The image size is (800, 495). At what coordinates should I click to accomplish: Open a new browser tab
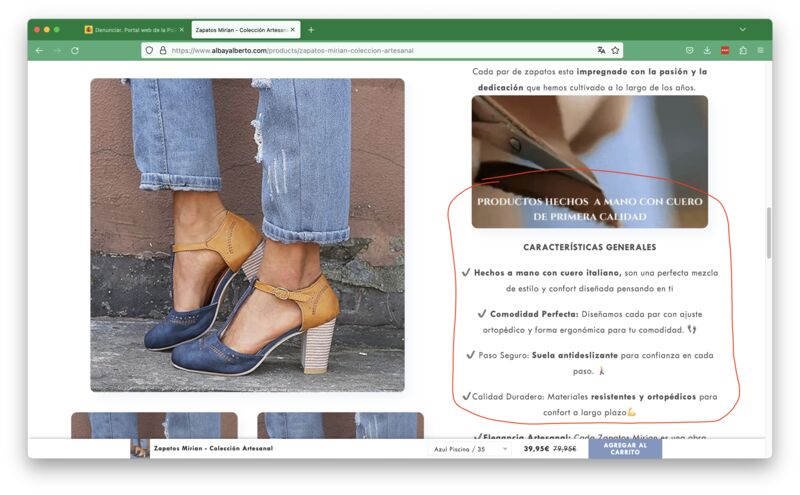point(311,30)
